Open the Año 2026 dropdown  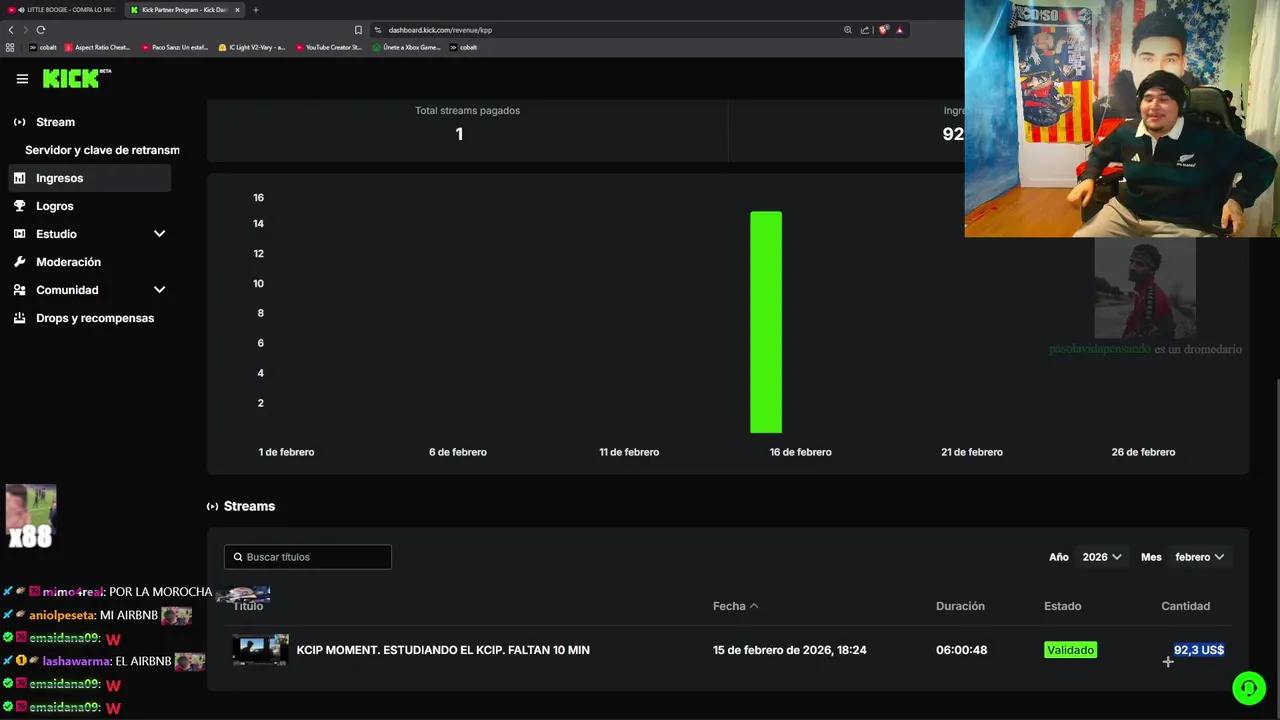tap(1102, 557)
